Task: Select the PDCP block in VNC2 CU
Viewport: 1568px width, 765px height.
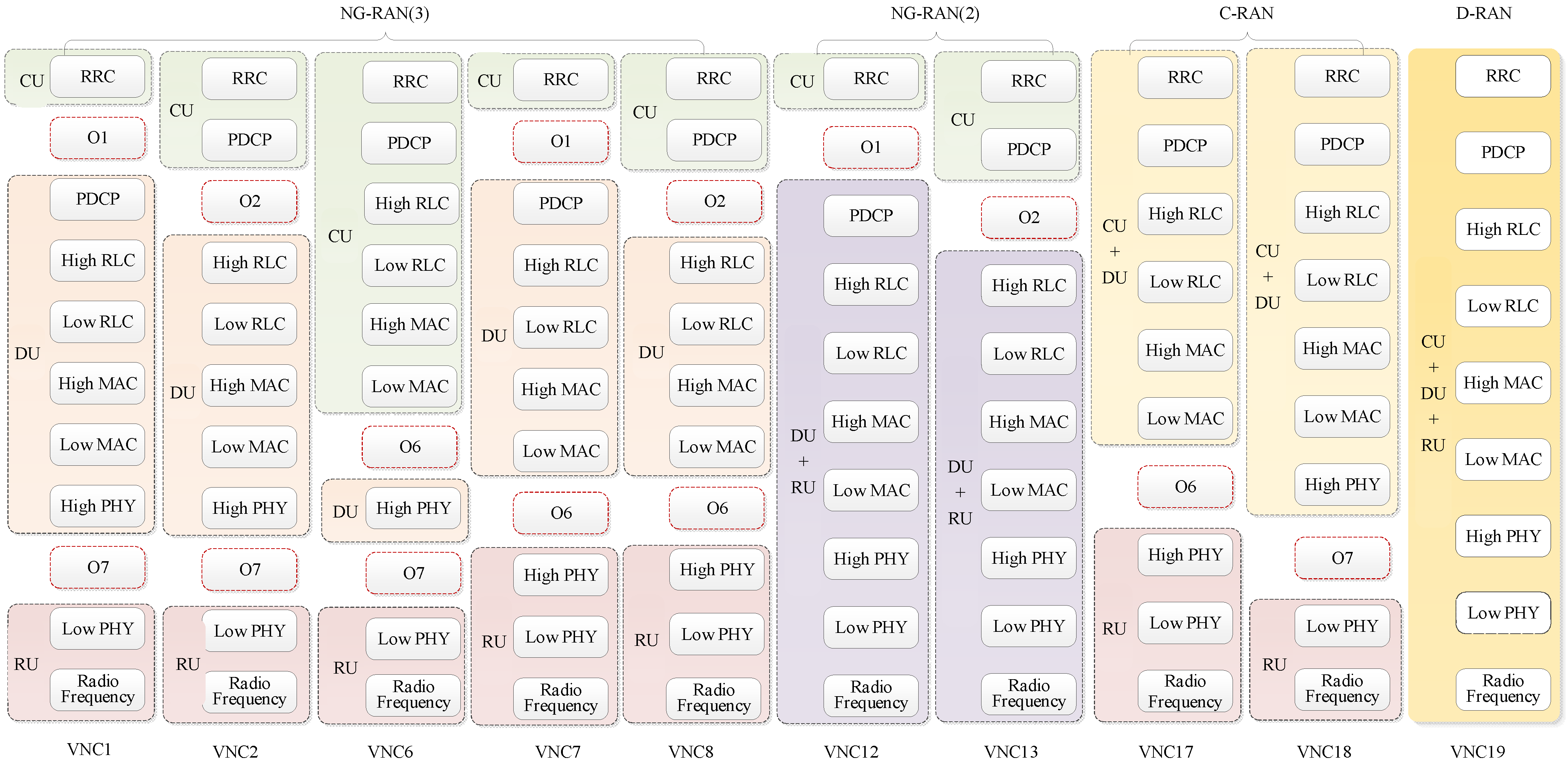Action: point(249,140)
